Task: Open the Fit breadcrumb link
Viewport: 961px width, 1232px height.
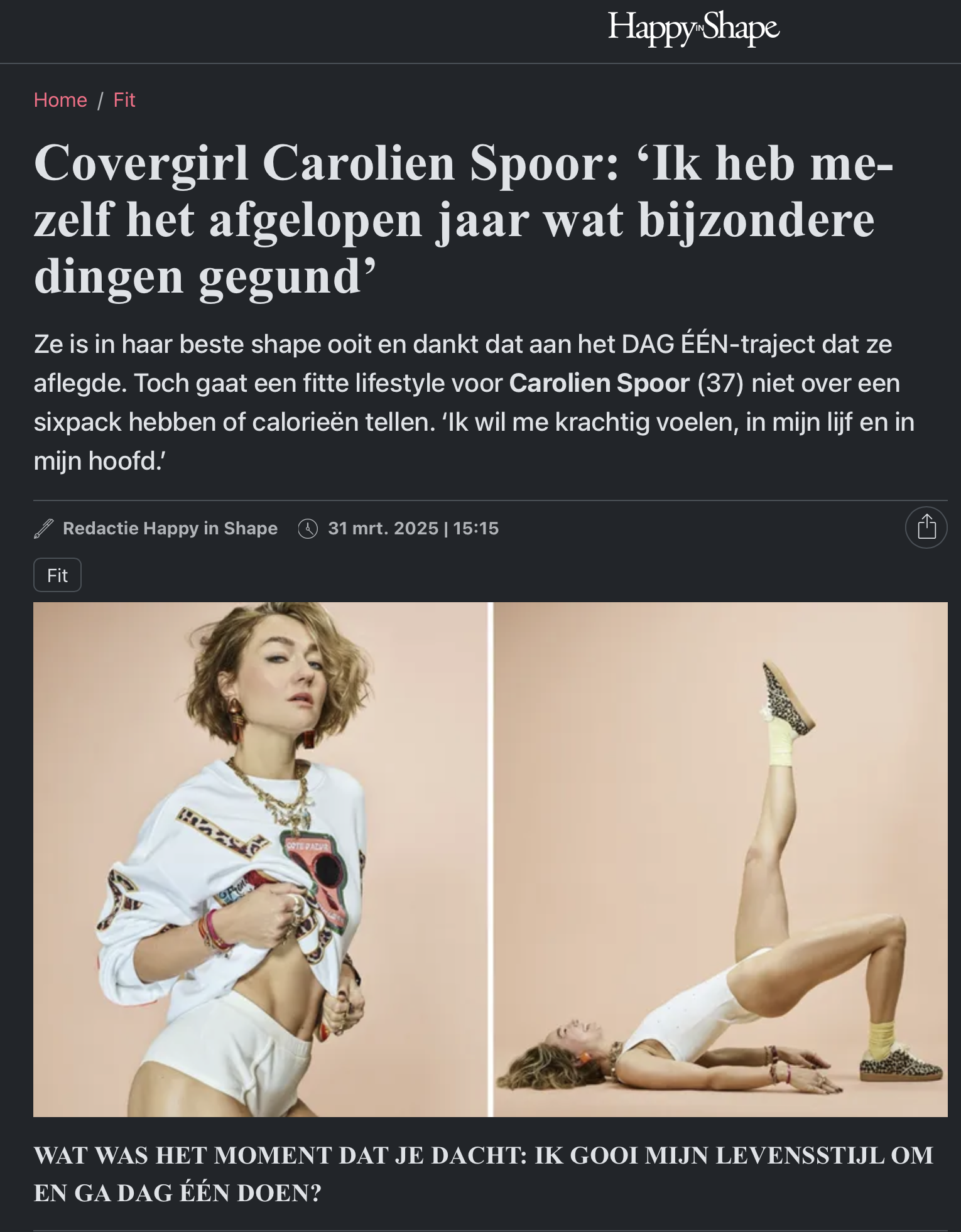Action: pyautogui.click(x=124, y=100)
